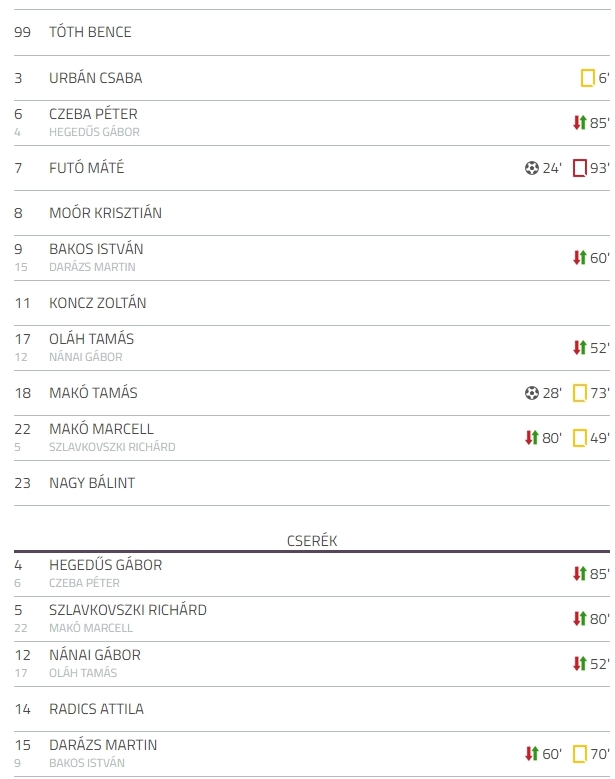
Task: Click Hegedűs Gábor in the substitutes list
Action: [x=105, y=565]
